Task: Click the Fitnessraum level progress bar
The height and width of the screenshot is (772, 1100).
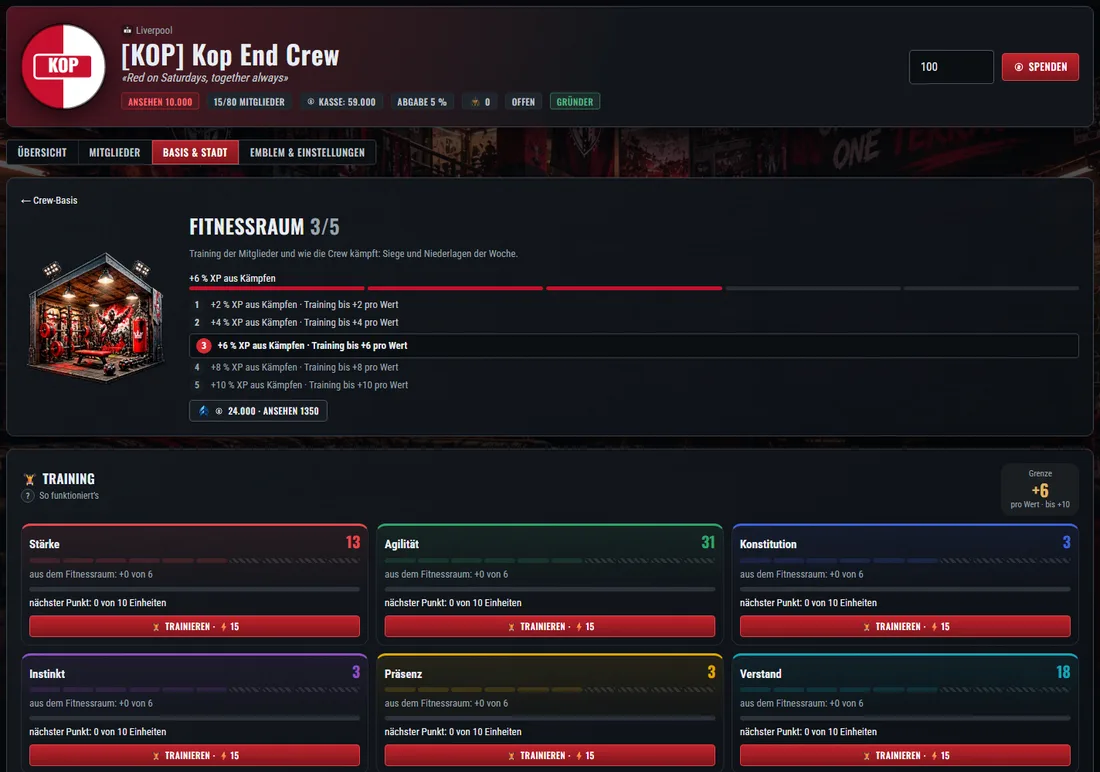Action: coord(633,288)
